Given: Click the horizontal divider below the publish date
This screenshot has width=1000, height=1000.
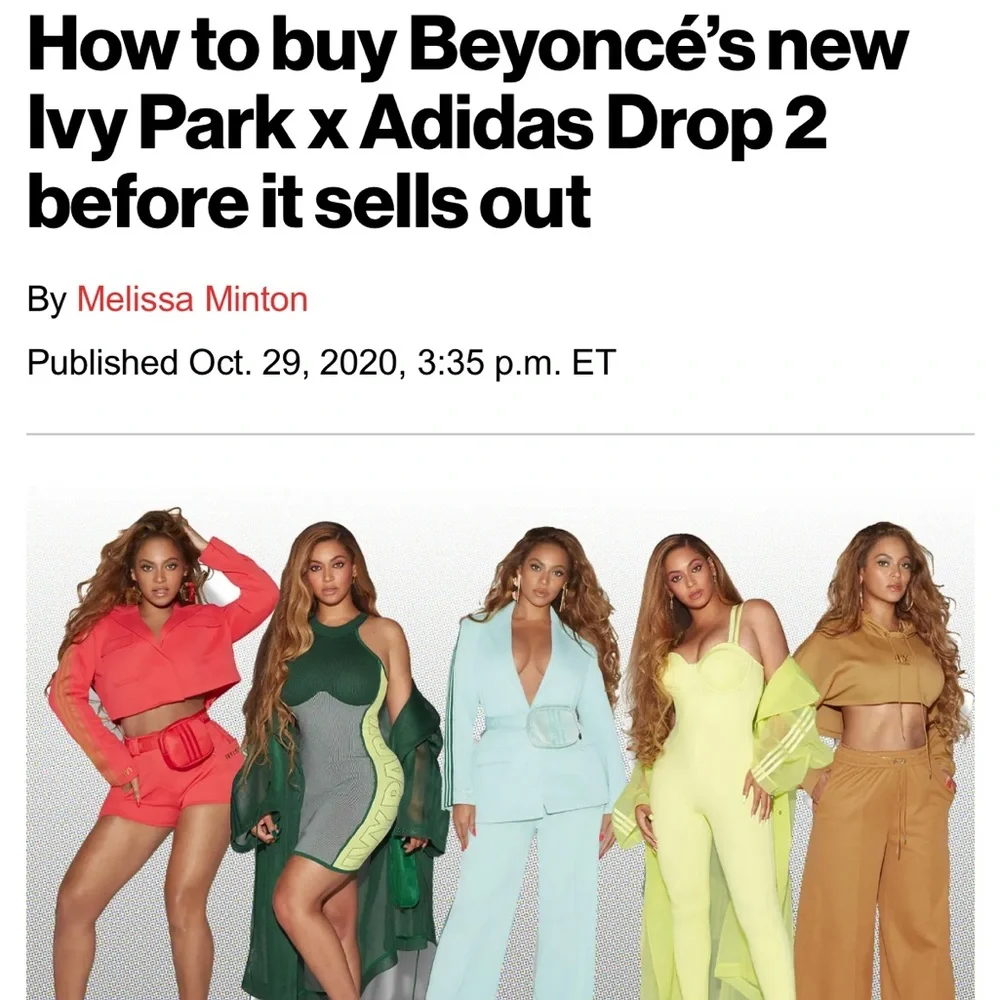Looking at the screenshot, I should [500, 434].
